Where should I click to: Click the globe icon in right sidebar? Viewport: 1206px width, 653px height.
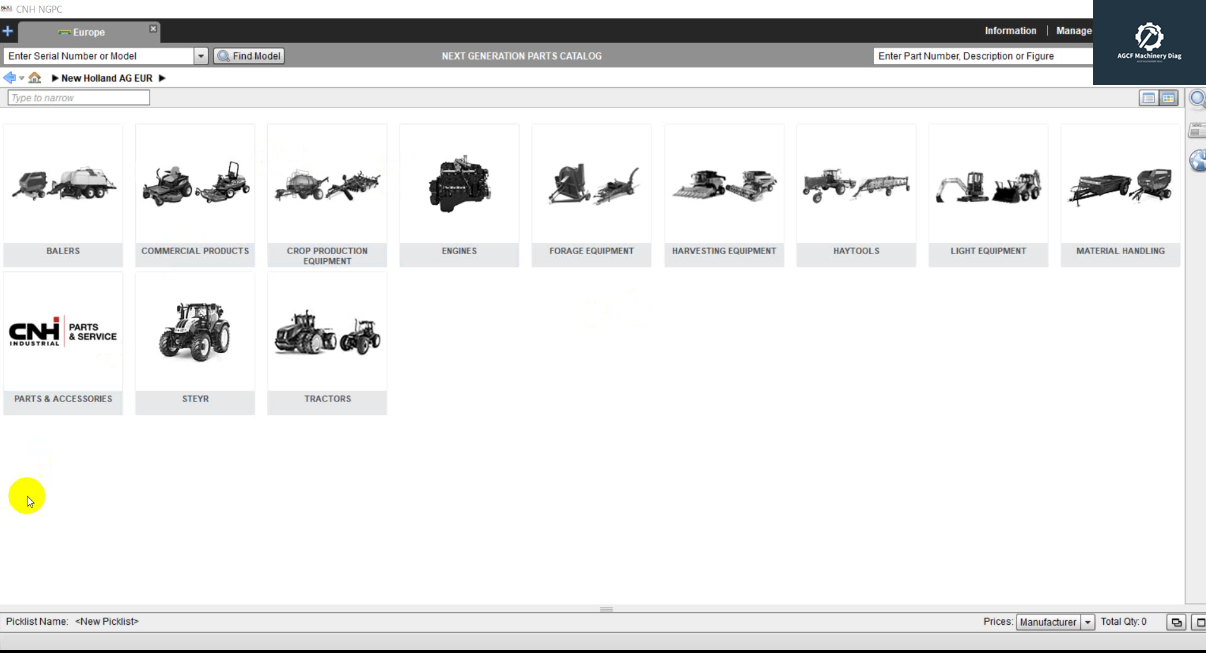(x=1197, y=161)
